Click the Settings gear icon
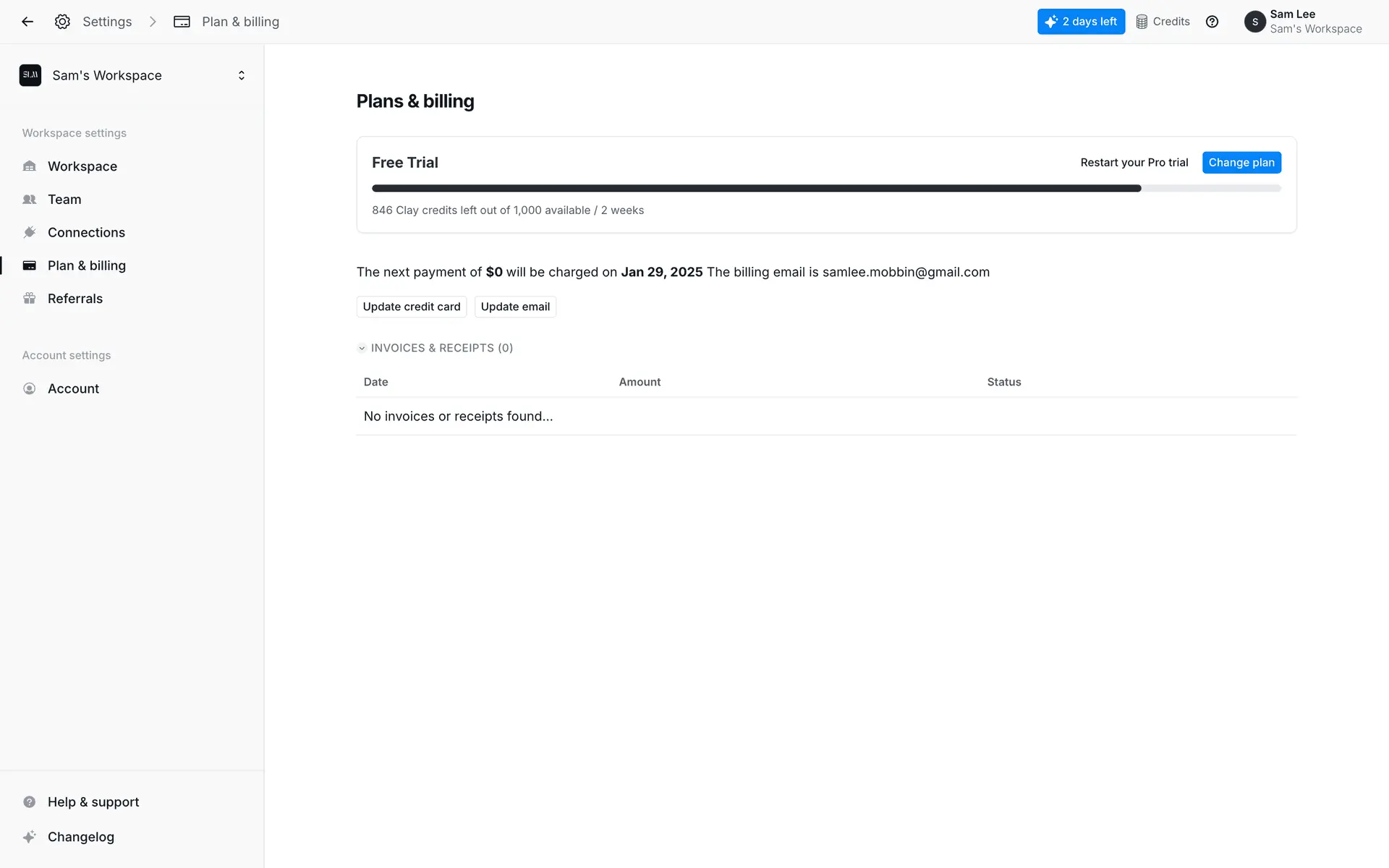This screenshot has width=1389, height=868. coord(62,22)
